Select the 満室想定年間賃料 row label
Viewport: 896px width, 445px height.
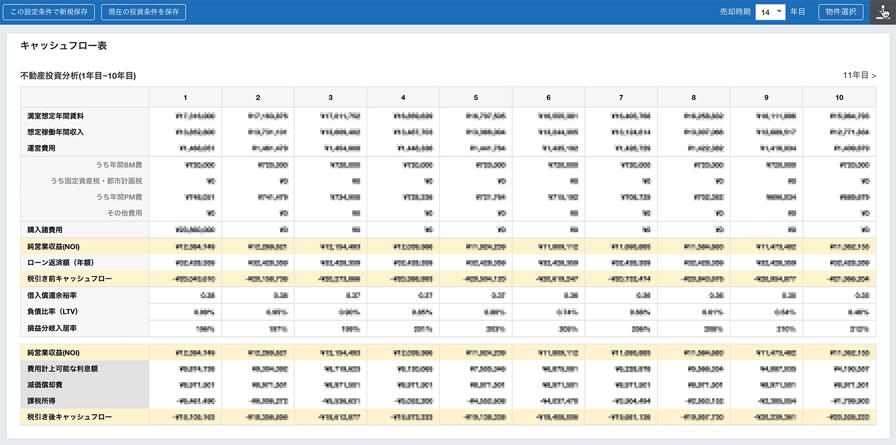point(56,116)
